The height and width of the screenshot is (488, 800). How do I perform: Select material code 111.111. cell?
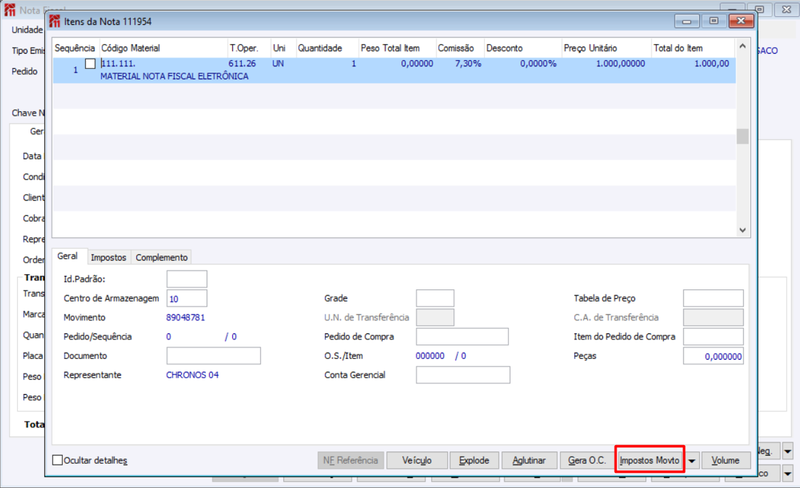(x=118, y=64)
